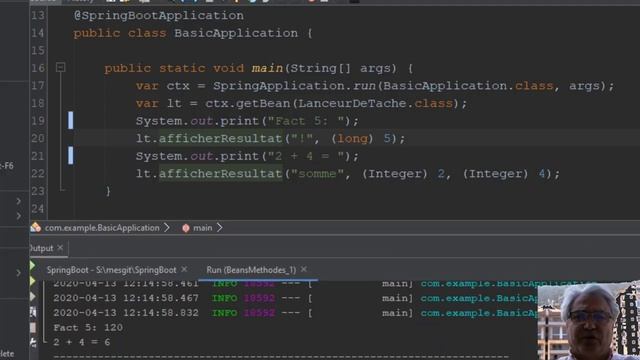Click line number 16 in gutter

pyautogui.click(x=38, y=68)
